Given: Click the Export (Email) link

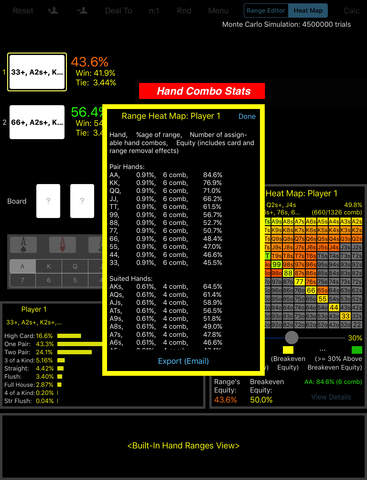Looking at the screenshot, I should point(183,361).
